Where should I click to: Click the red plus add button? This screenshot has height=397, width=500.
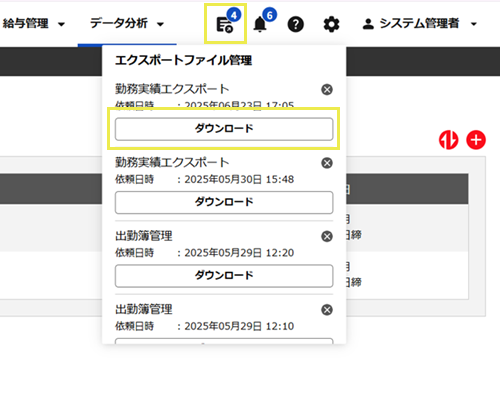pyautogui.click(x=476, y=140)
